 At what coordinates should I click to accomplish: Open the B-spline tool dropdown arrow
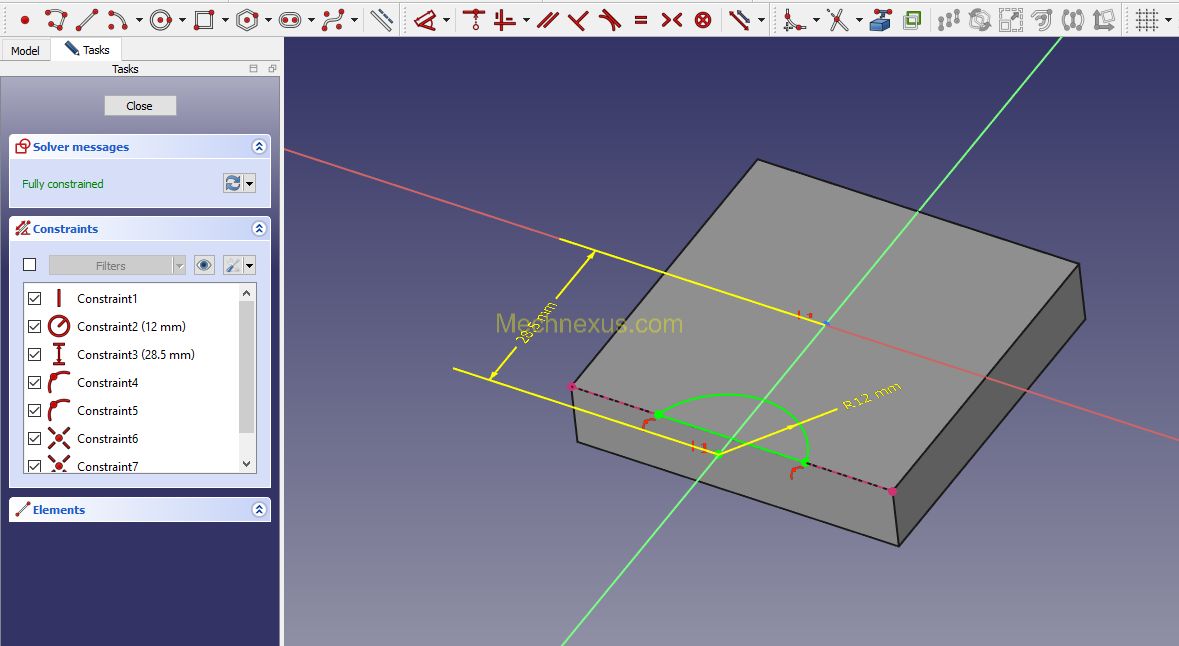click(355, 20)
